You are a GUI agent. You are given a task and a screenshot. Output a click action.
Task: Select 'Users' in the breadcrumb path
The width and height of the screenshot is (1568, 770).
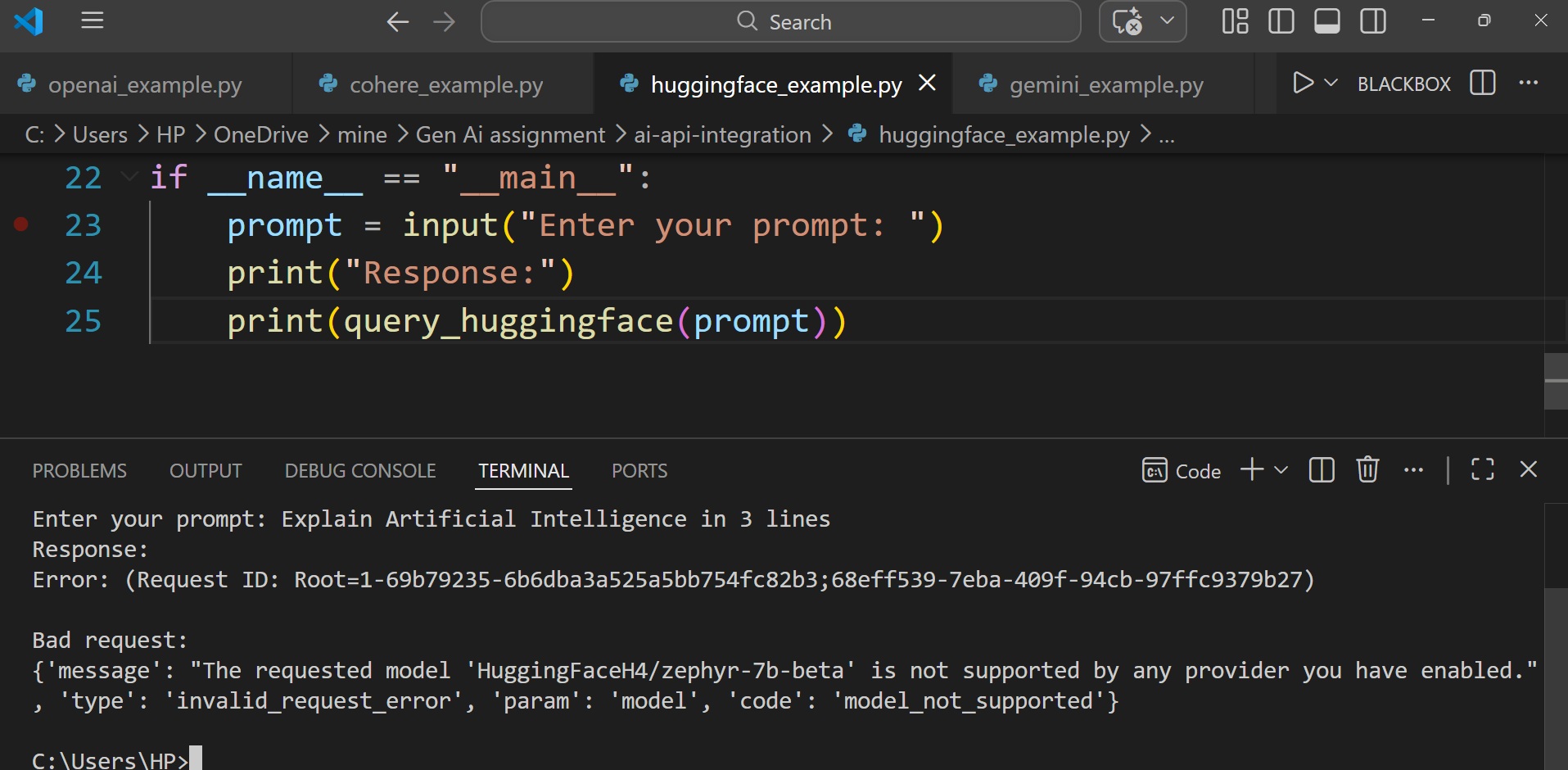[100, 134]
